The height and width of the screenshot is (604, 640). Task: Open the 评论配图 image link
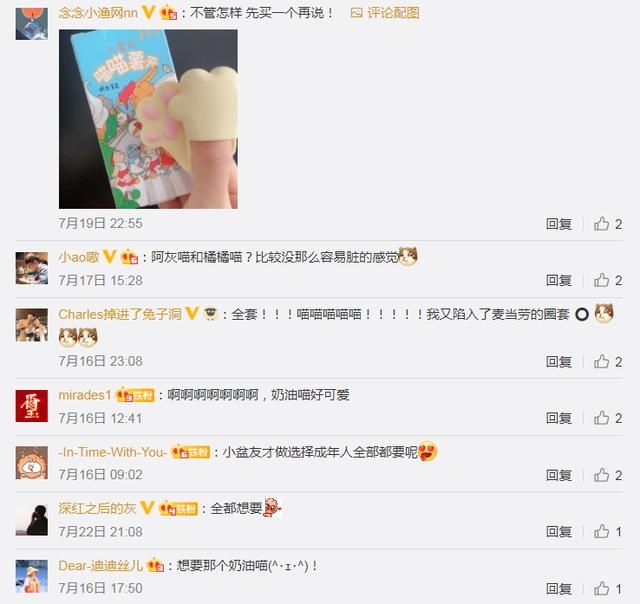pyautogui.click(x=385, y=13)
